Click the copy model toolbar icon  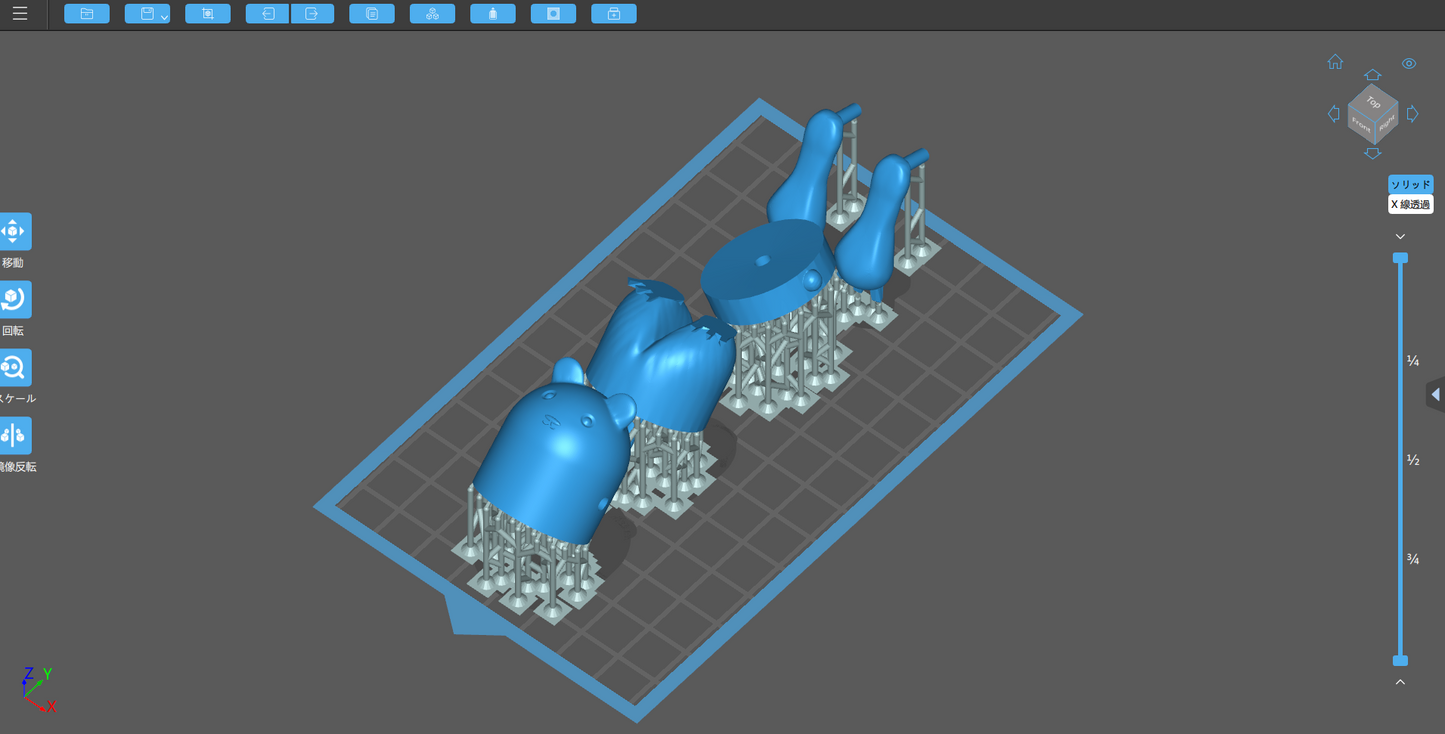(372, 14)
